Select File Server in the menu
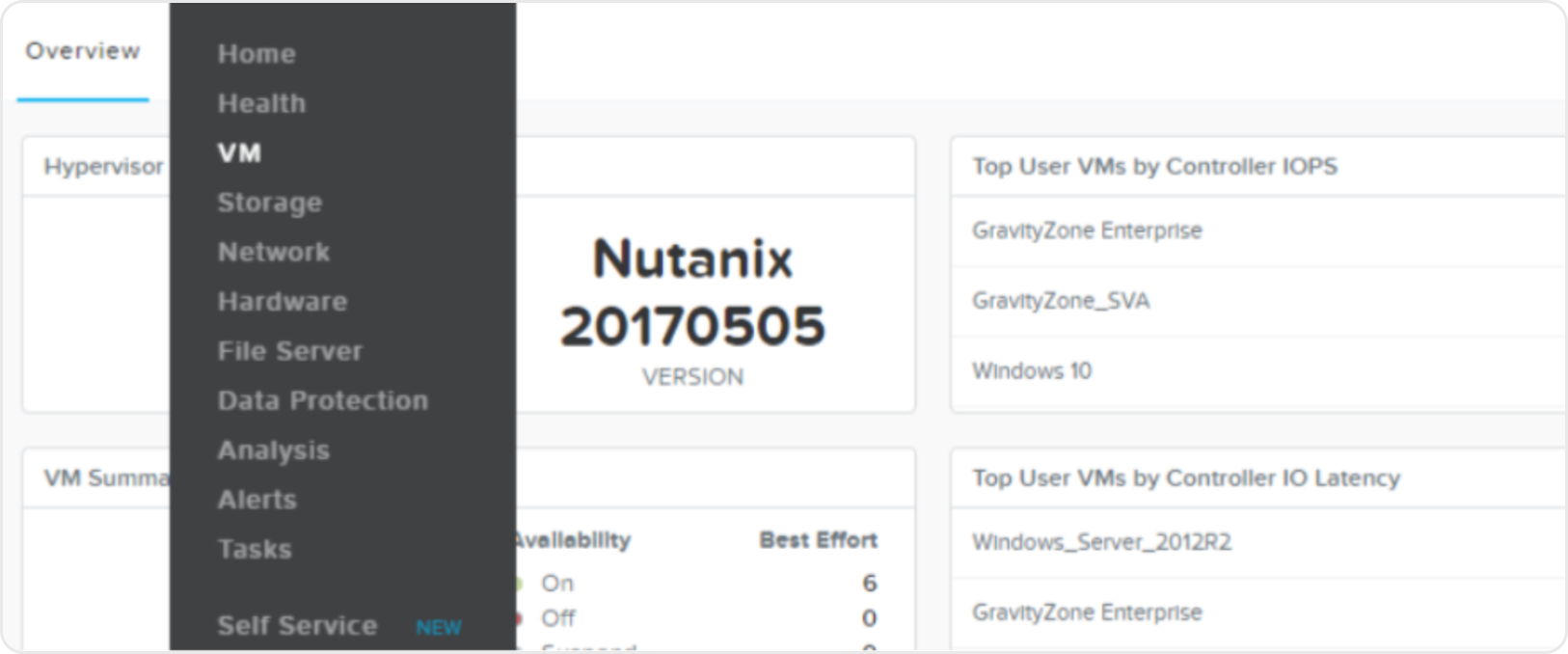The height and width of the screenshot is (654, 1568). 290,351
